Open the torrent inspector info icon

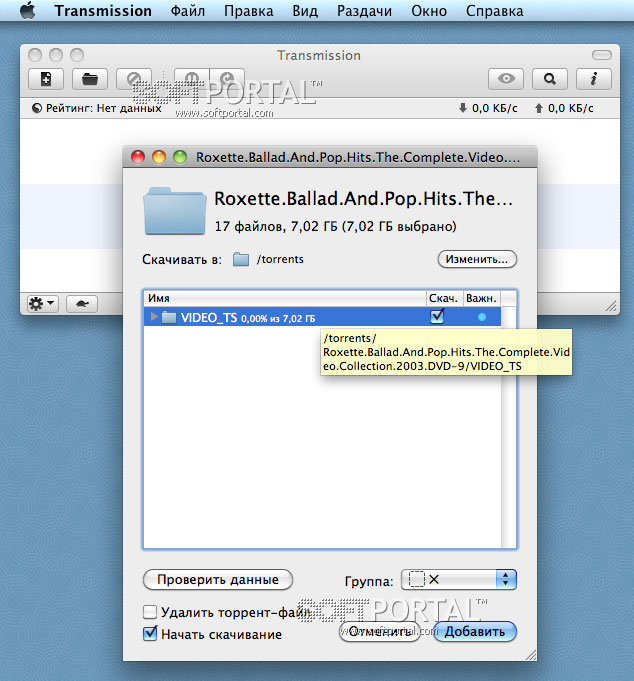point(594,79)
